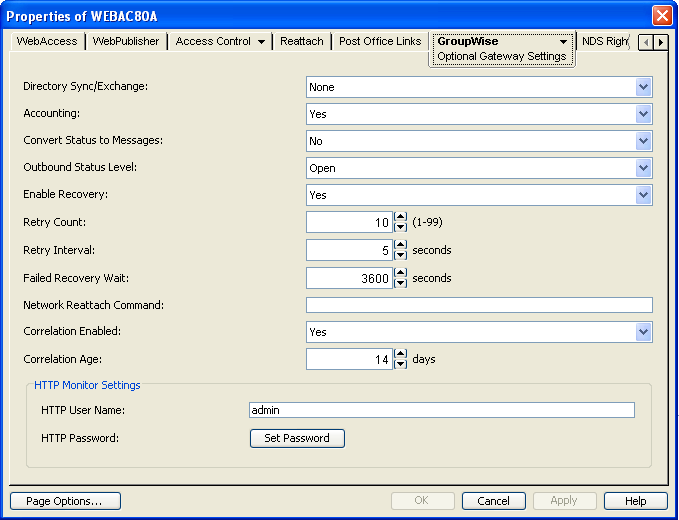This screenshot has width=679, height=520.
Task: Click the Set Password button
Action: tap(297, 438)
